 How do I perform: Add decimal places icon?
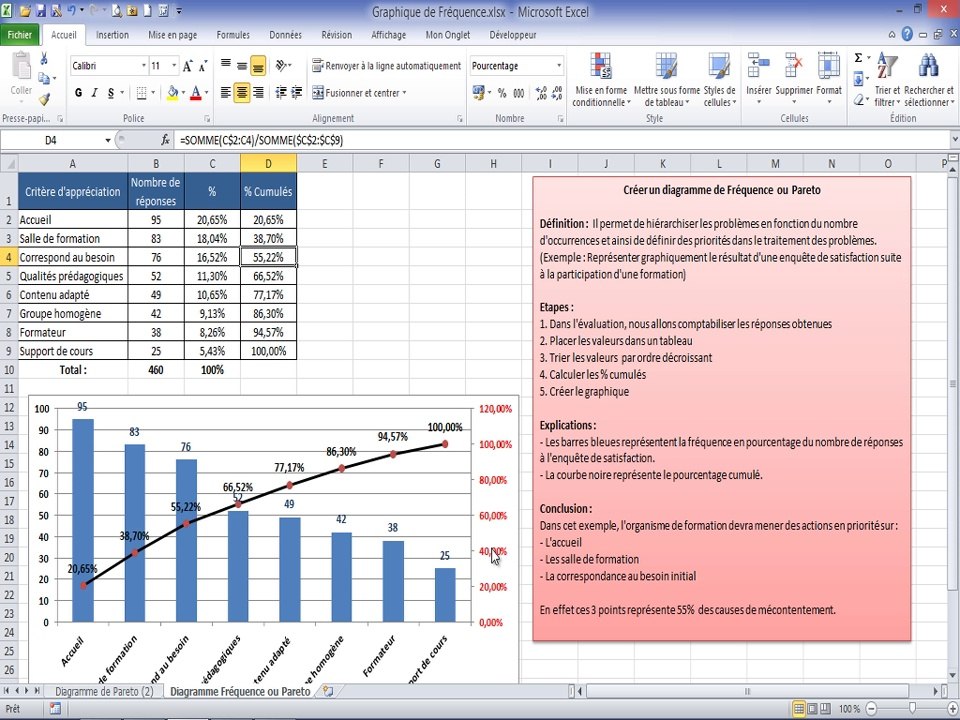541,93
